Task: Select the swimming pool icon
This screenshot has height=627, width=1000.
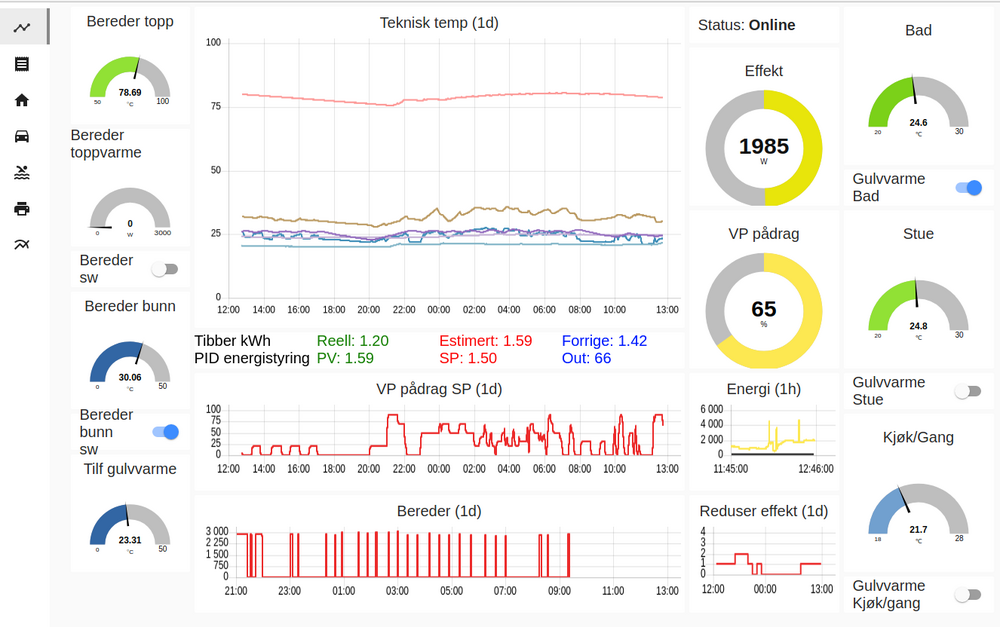Action: pyautogui.click(x=22, y=172)
